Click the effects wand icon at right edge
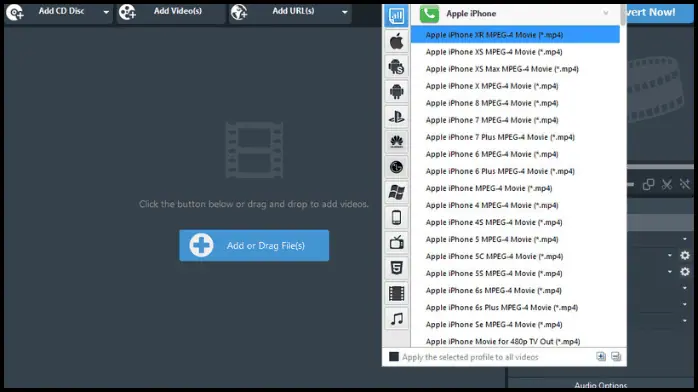 pyautogui.click(x=685, y=184)
